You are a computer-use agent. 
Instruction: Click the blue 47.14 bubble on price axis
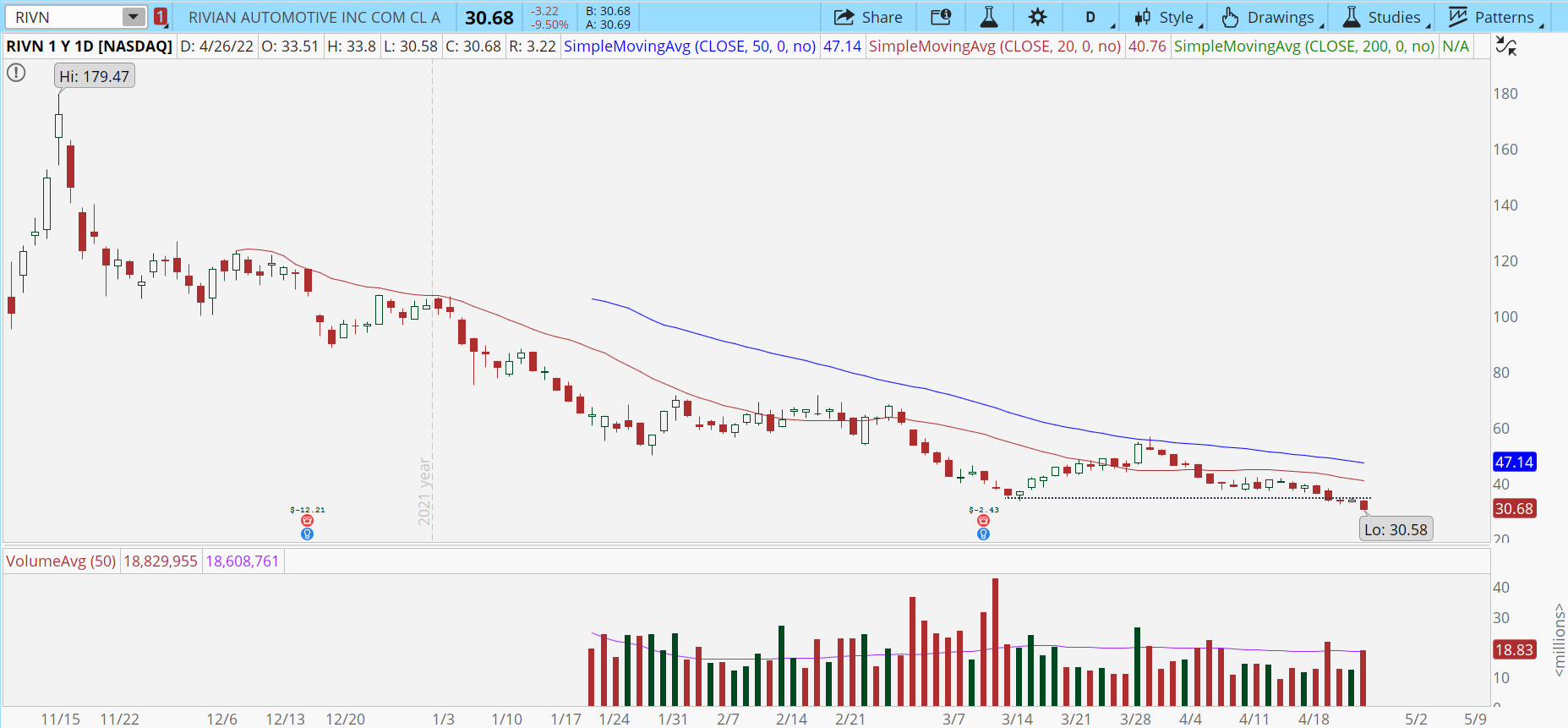tap(1514, 462)
